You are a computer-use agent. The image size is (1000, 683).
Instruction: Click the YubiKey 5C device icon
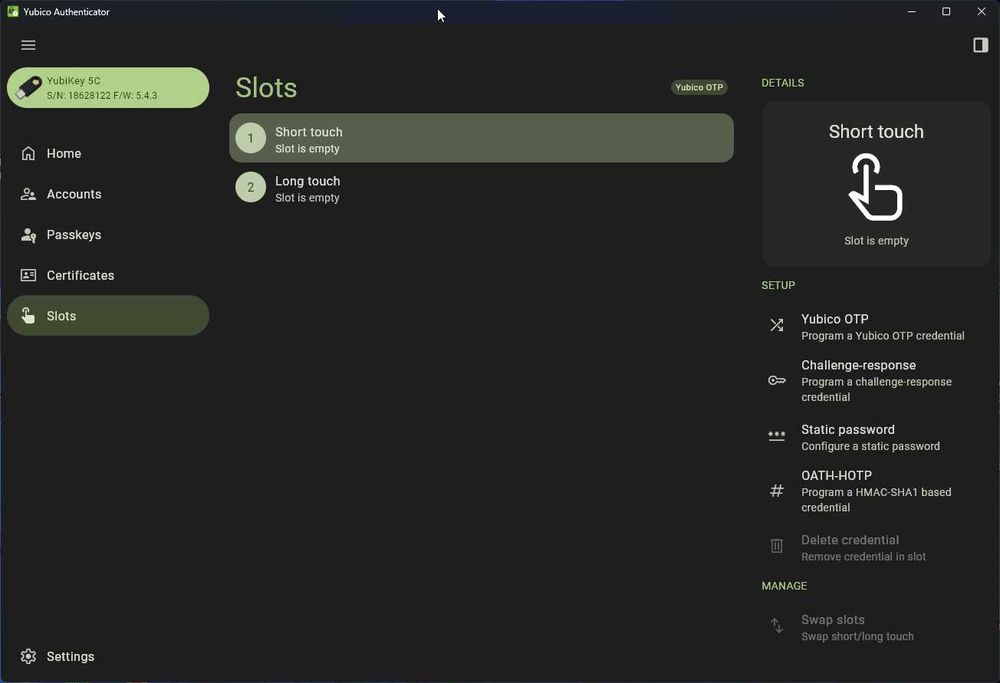click(28, 87)
